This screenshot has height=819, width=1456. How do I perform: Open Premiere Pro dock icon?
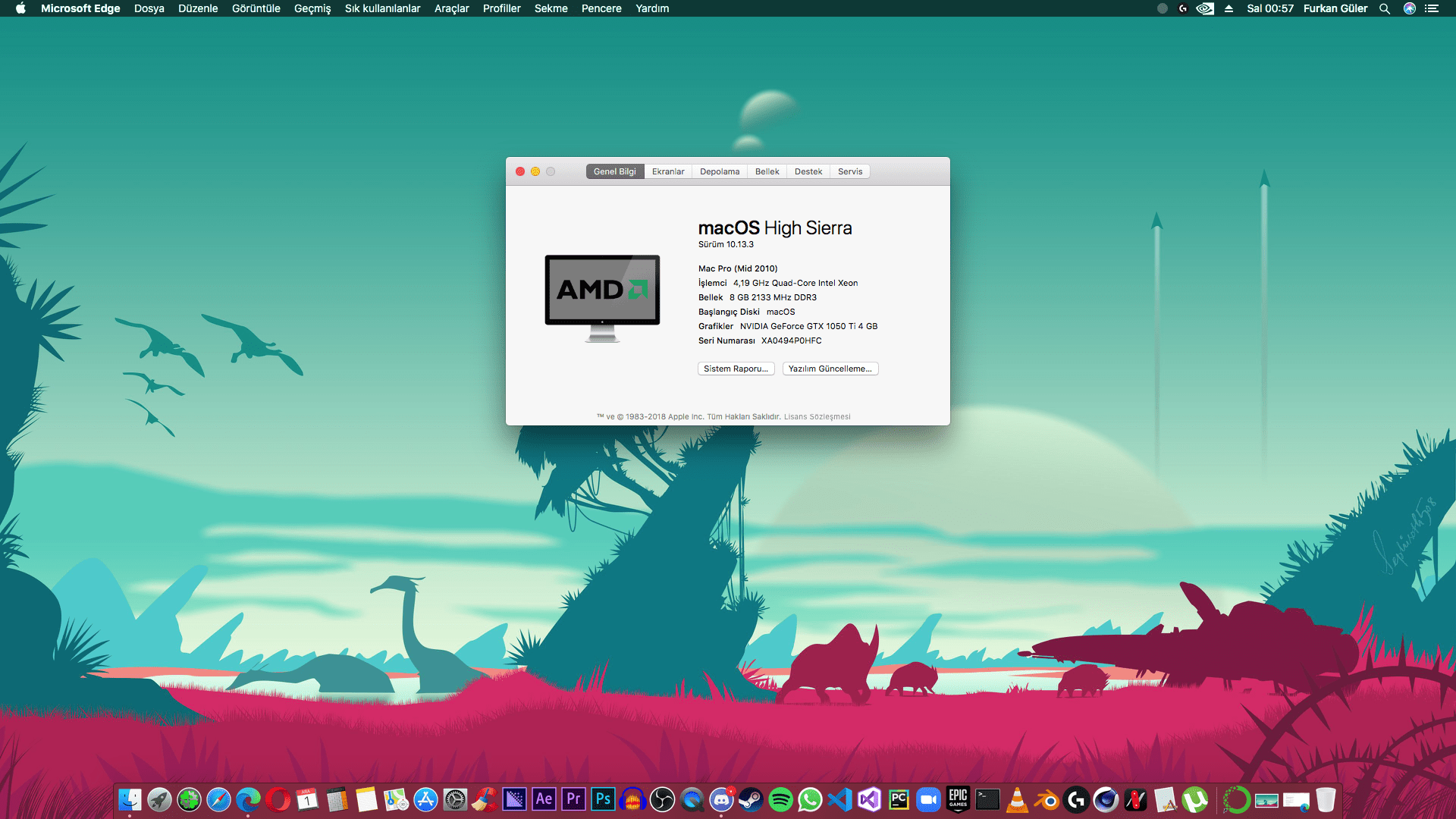point(574,799)
